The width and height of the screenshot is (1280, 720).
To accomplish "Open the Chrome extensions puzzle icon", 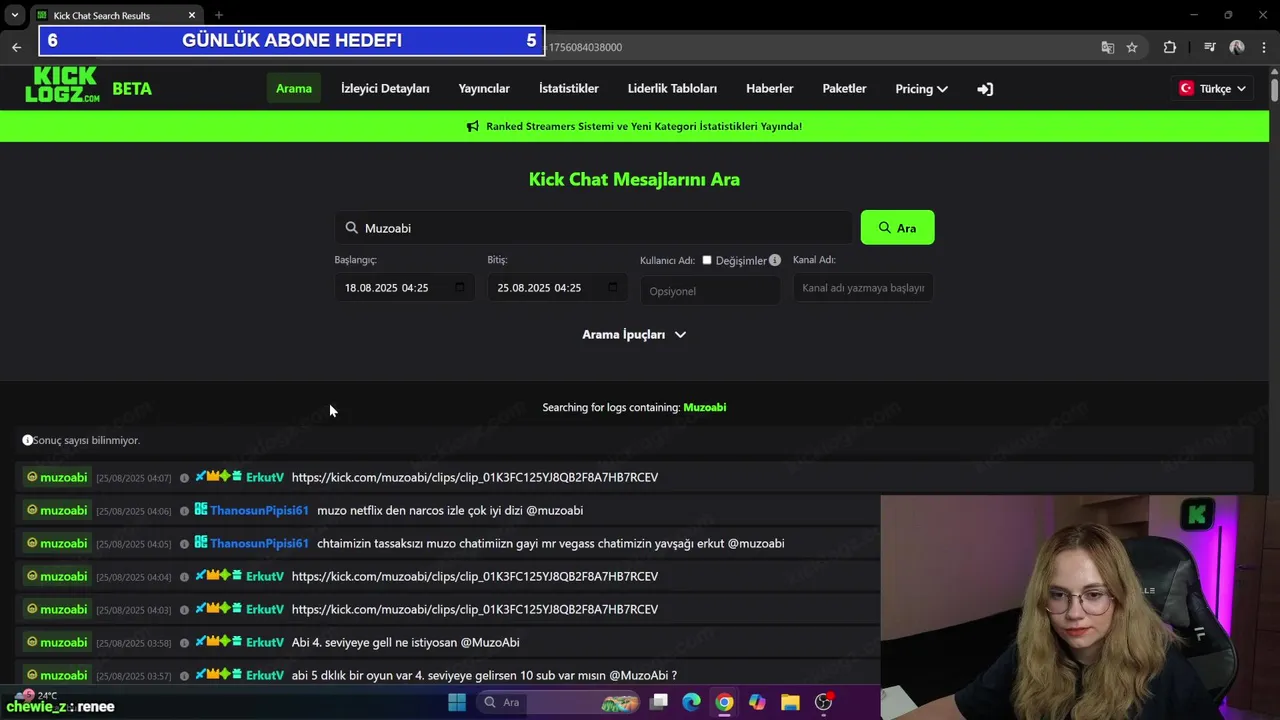I will pyautogui.click(x=1170, y=47).
